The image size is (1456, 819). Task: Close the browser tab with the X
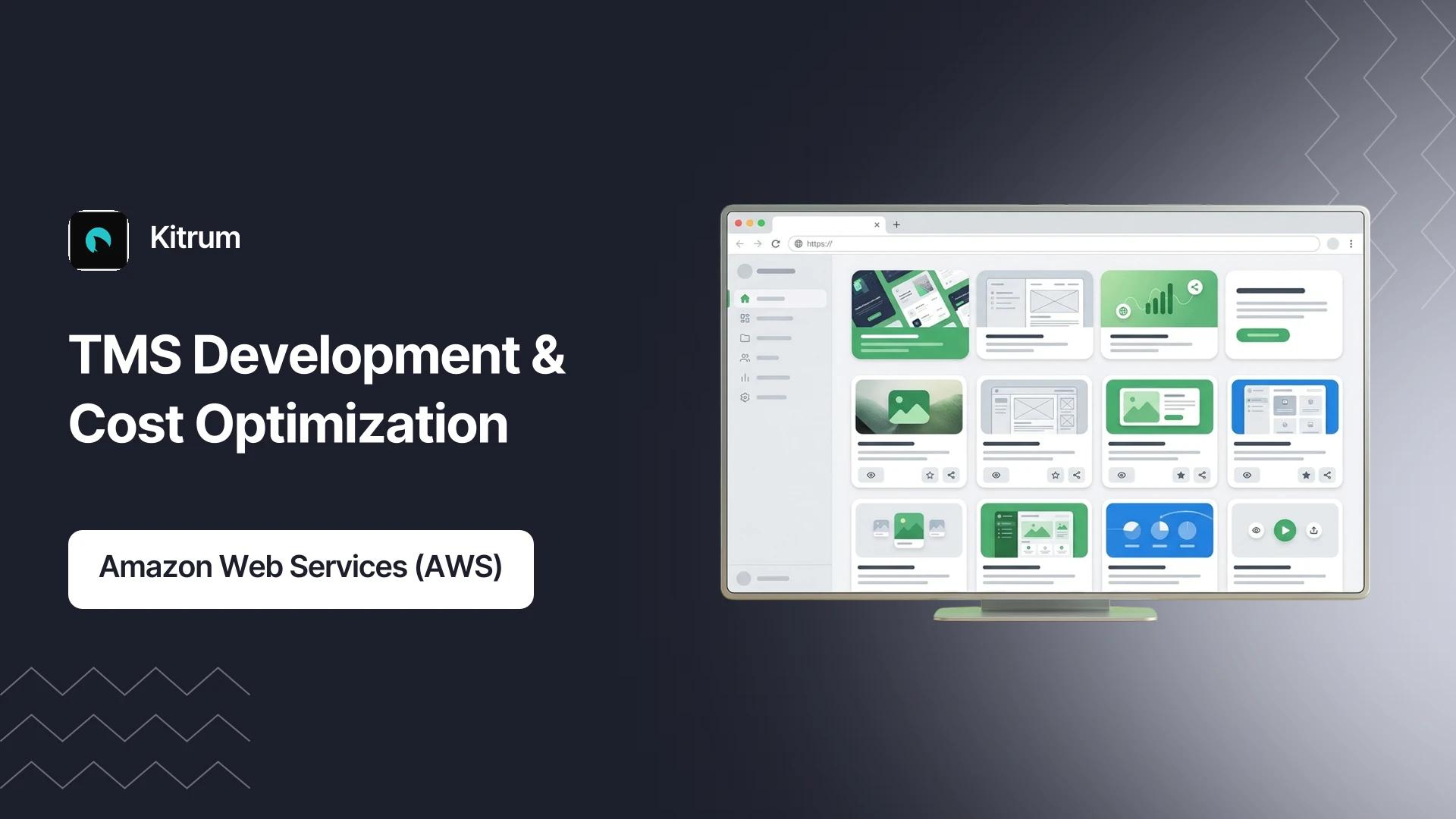coord(877,224)
